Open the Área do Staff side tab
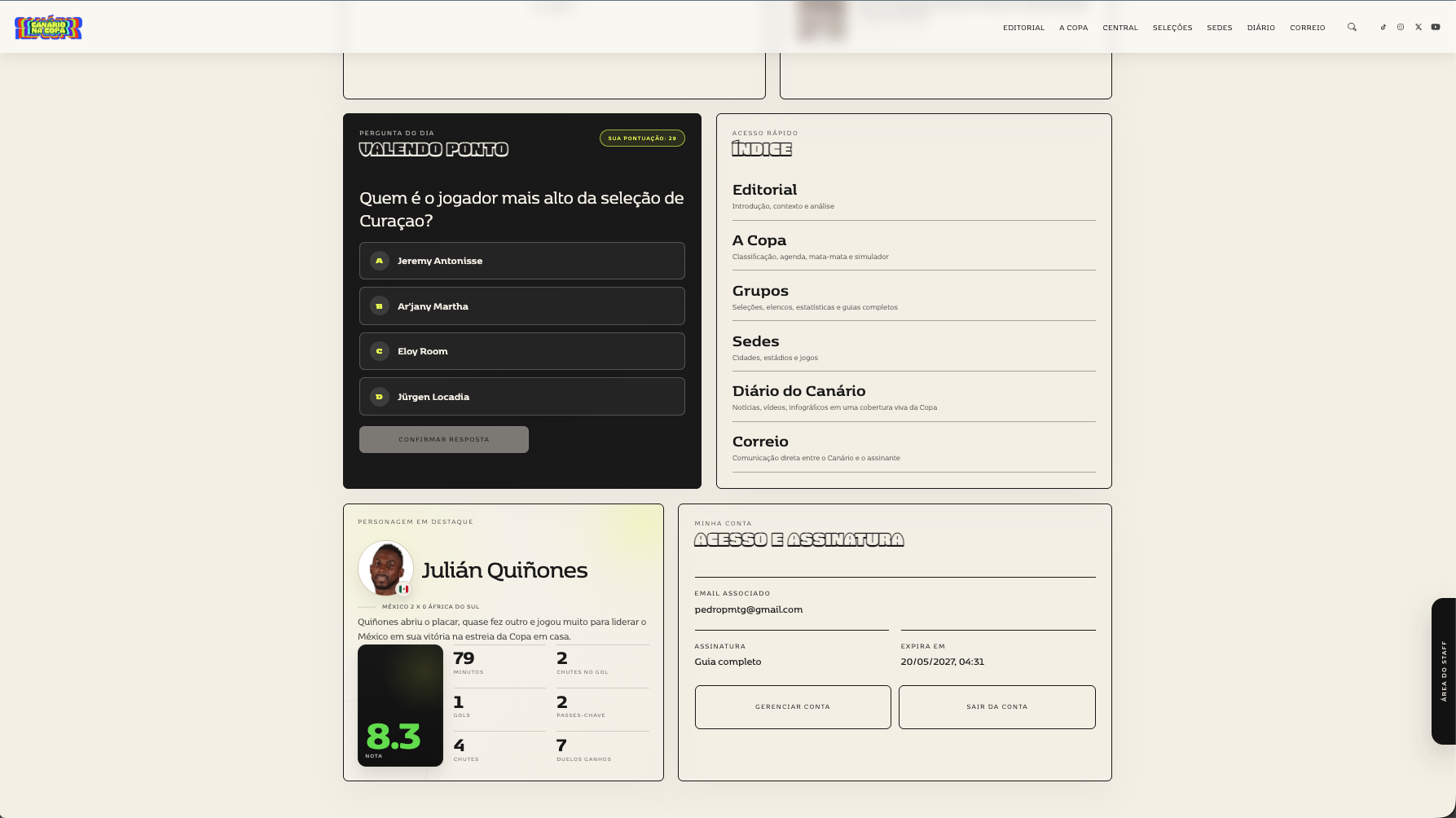The image size is (1456, 818). coord(1444,671)
